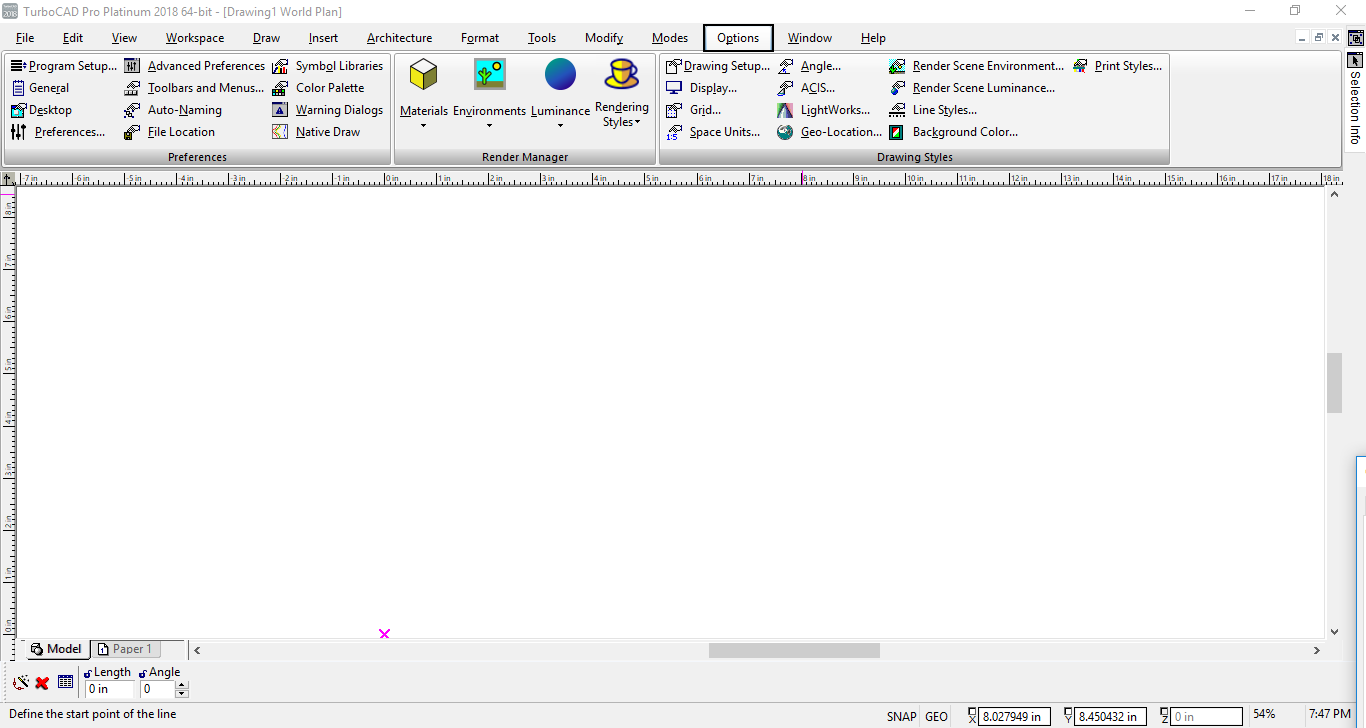Click the Finish wand icon in inspector bar
The width and height of the screenshot is (1366, 728).
click(x=20, y=683)
